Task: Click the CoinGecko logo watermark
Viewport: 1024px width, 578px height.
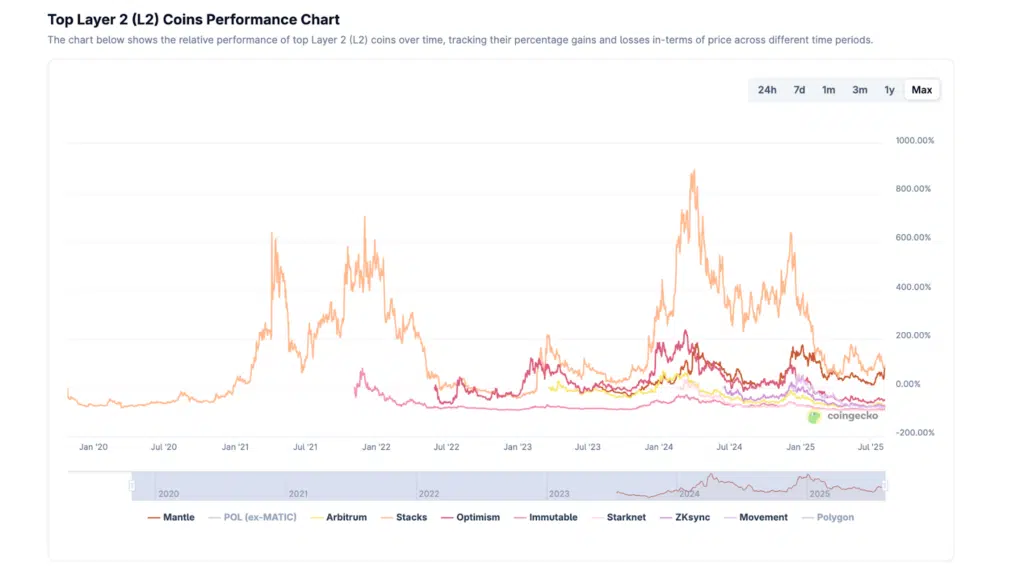Action: 845,416
